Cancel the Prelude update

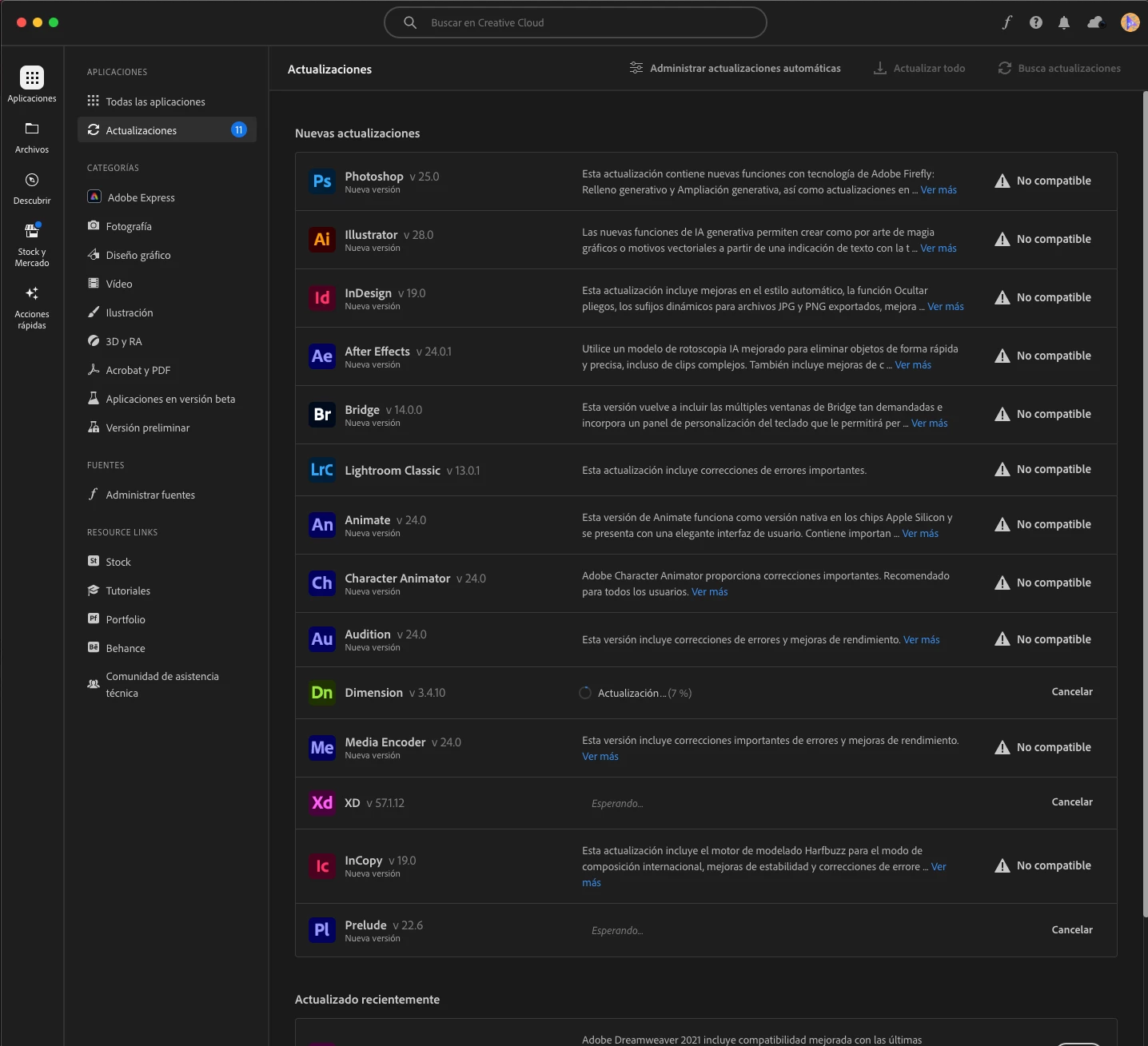[1072, 930]
